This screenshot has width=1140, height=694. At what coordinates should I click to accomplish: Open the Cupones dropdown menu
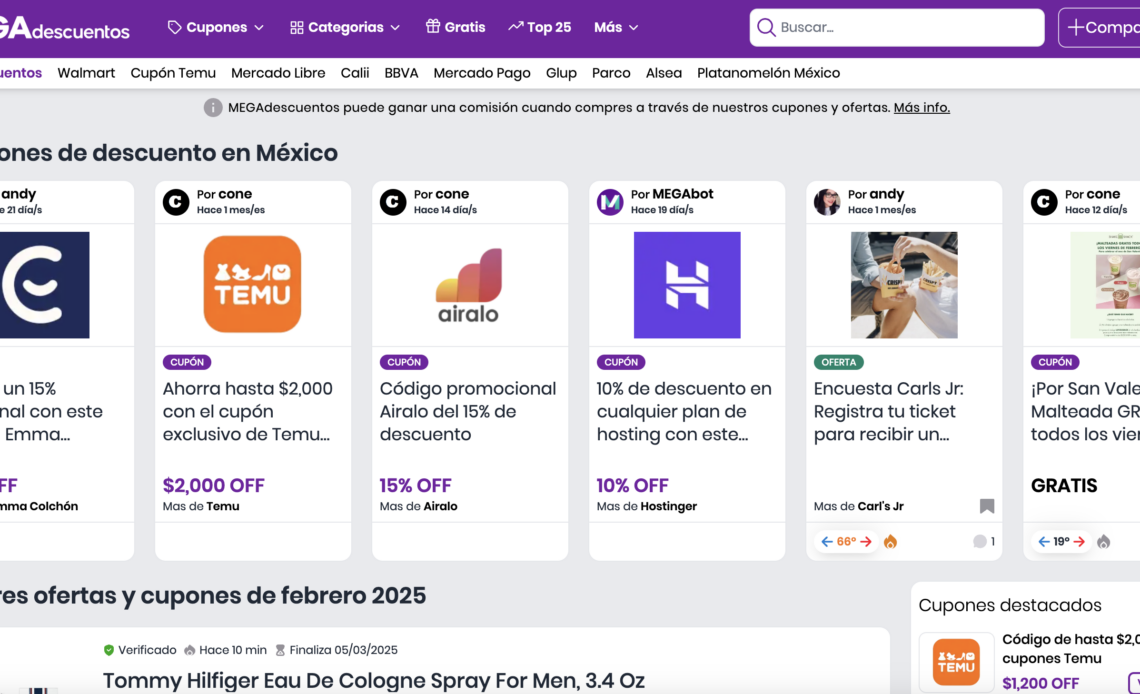click(x=215, y=28)
